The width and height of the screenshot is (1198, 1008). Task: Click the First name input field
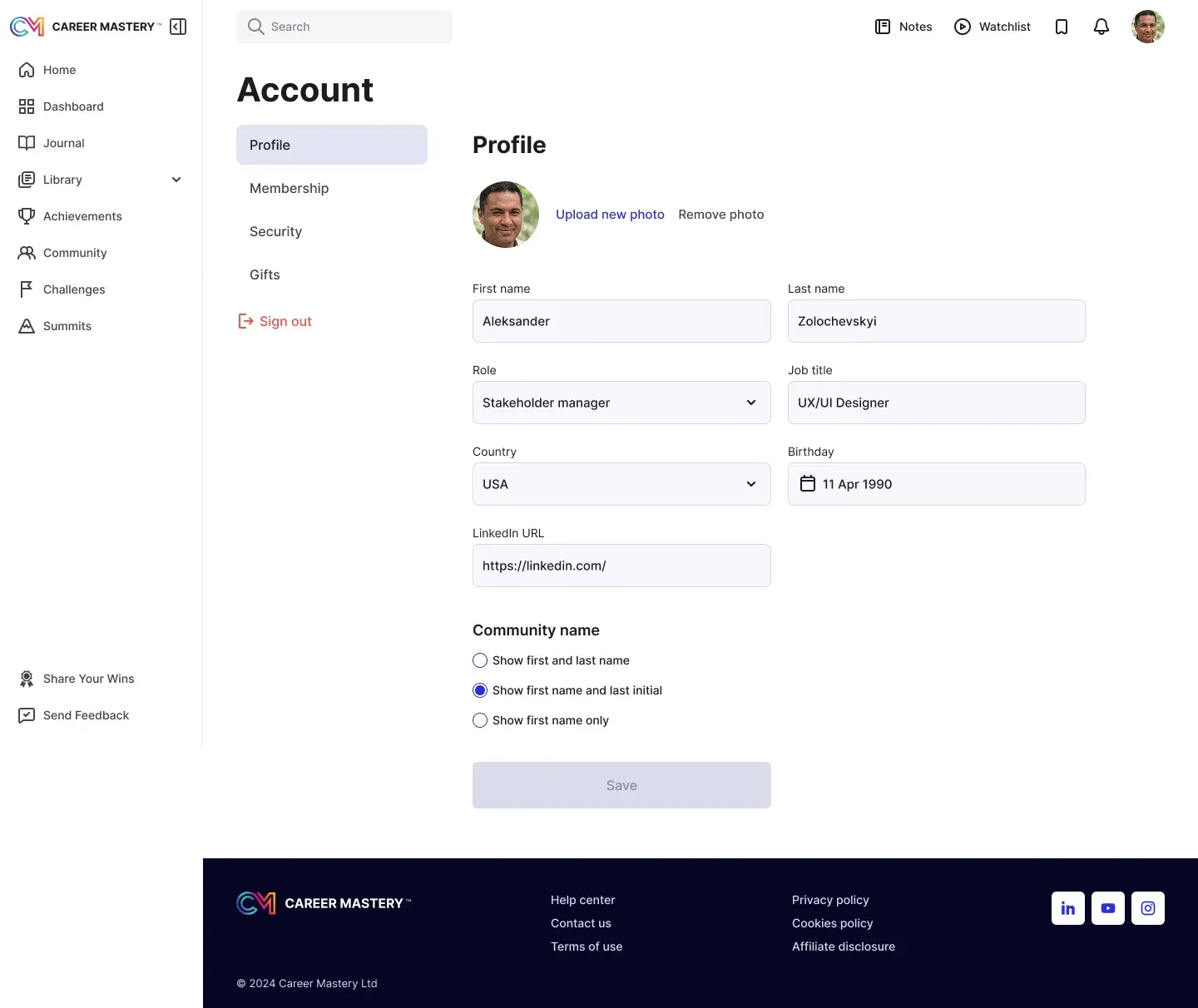click(x=621, y=321)
